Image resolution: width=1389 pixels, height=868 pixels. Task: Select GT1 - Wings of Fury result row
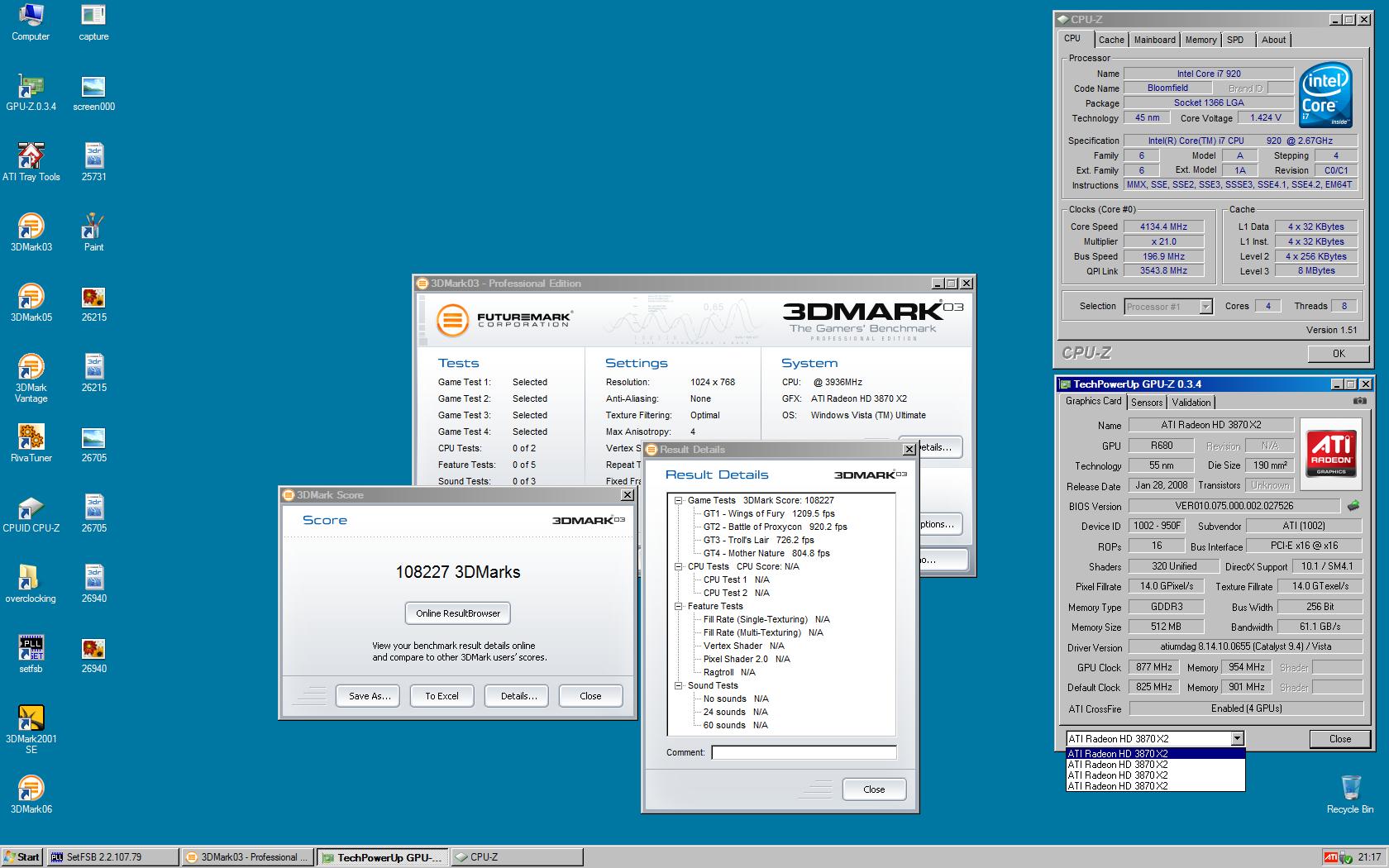(x=769, y=513)
